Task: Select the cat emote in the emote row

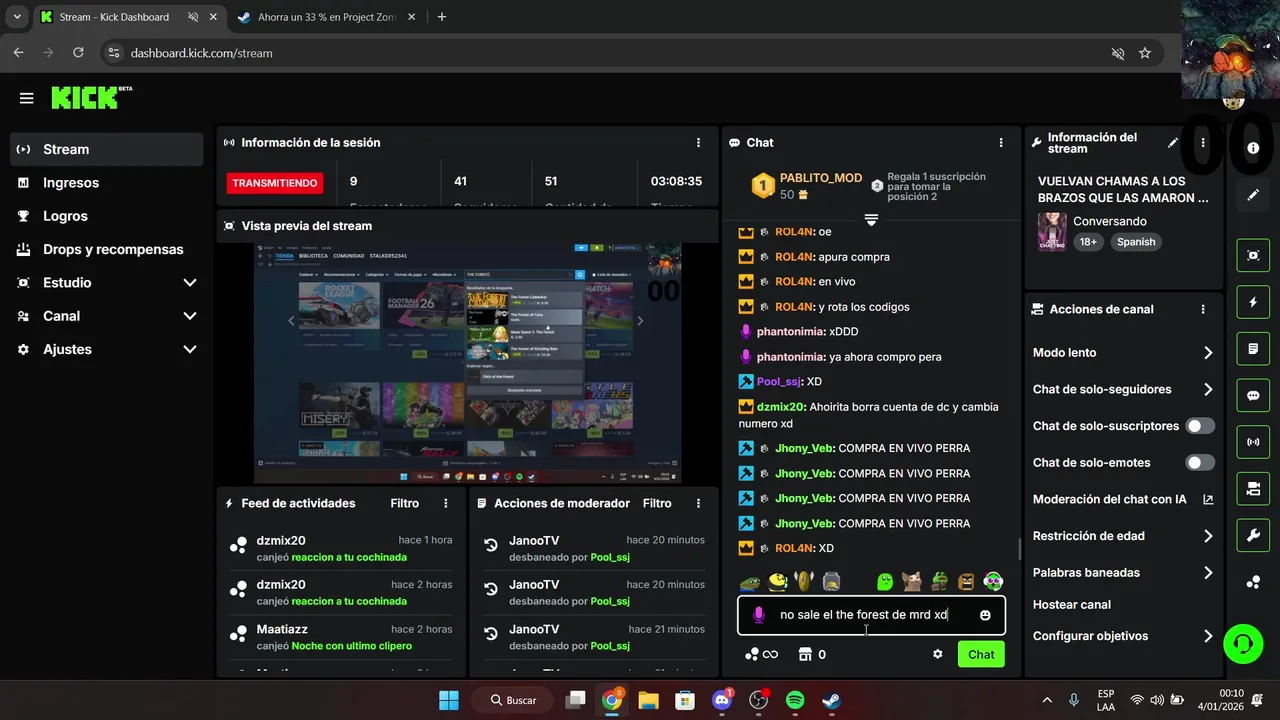Action: coord(911,581)
